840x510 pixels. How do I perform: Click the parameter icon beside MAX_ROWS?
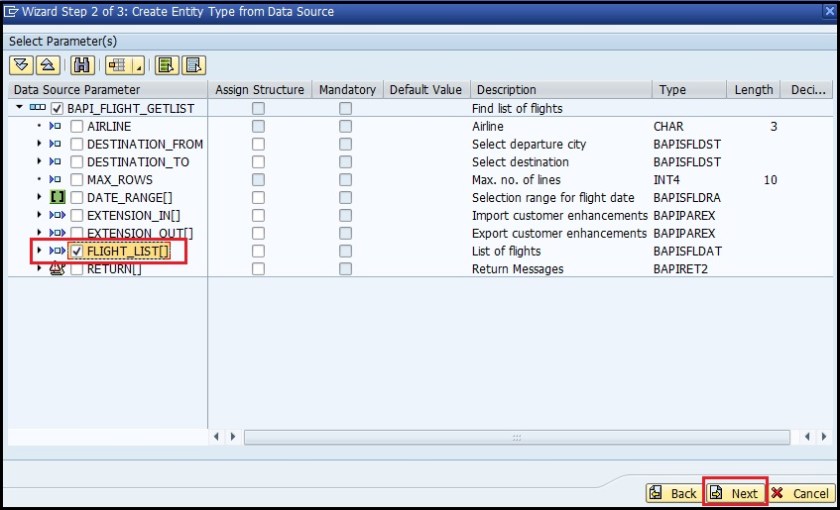coord(55,179)
